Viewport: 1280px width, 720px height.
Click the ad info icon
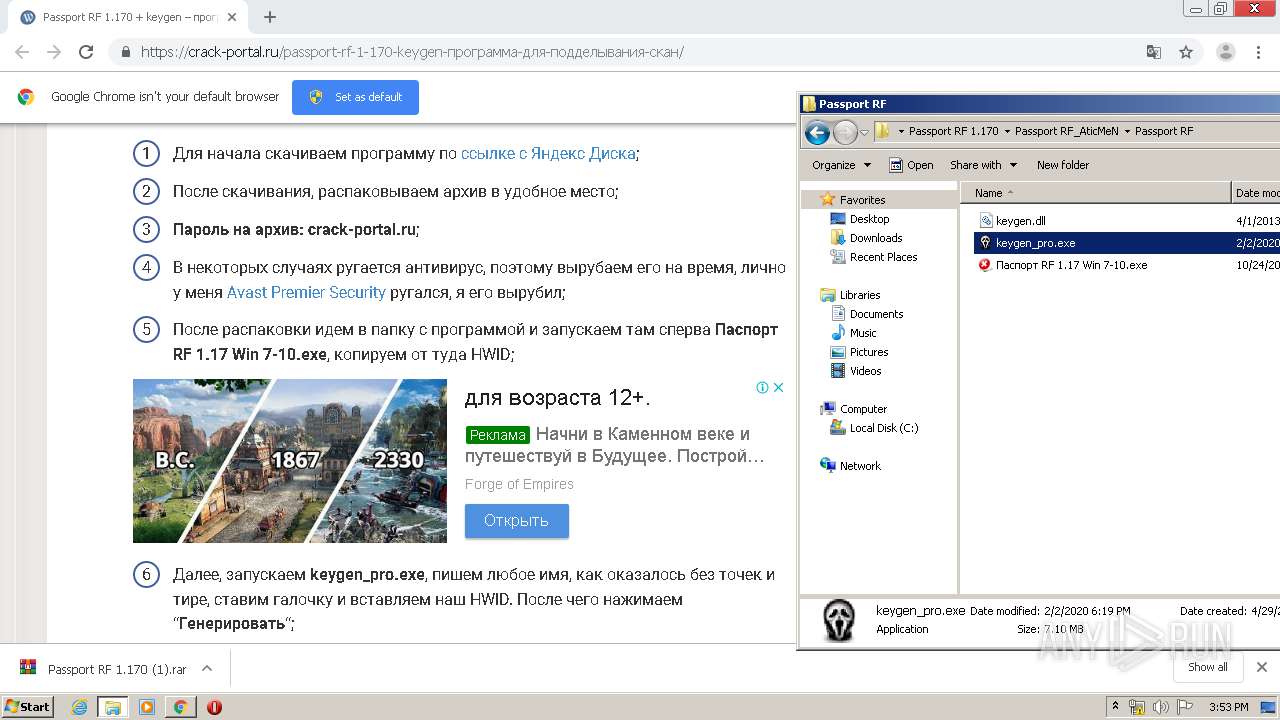pyautogui.click(x=762, y=387)
